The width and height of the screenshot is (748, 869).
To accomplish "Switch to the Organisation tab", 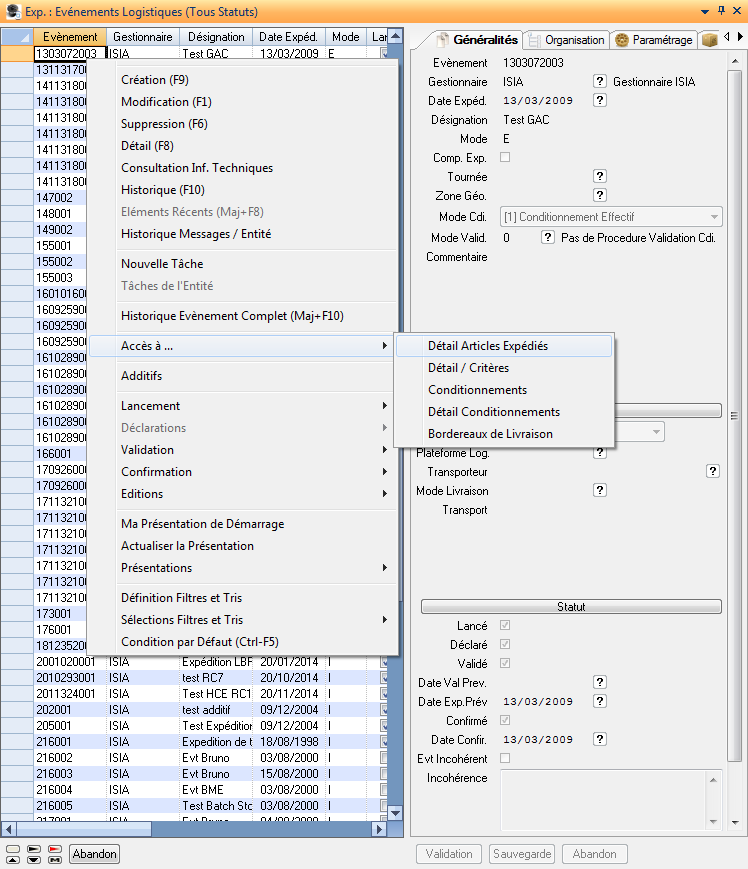I will click(567, 40).
